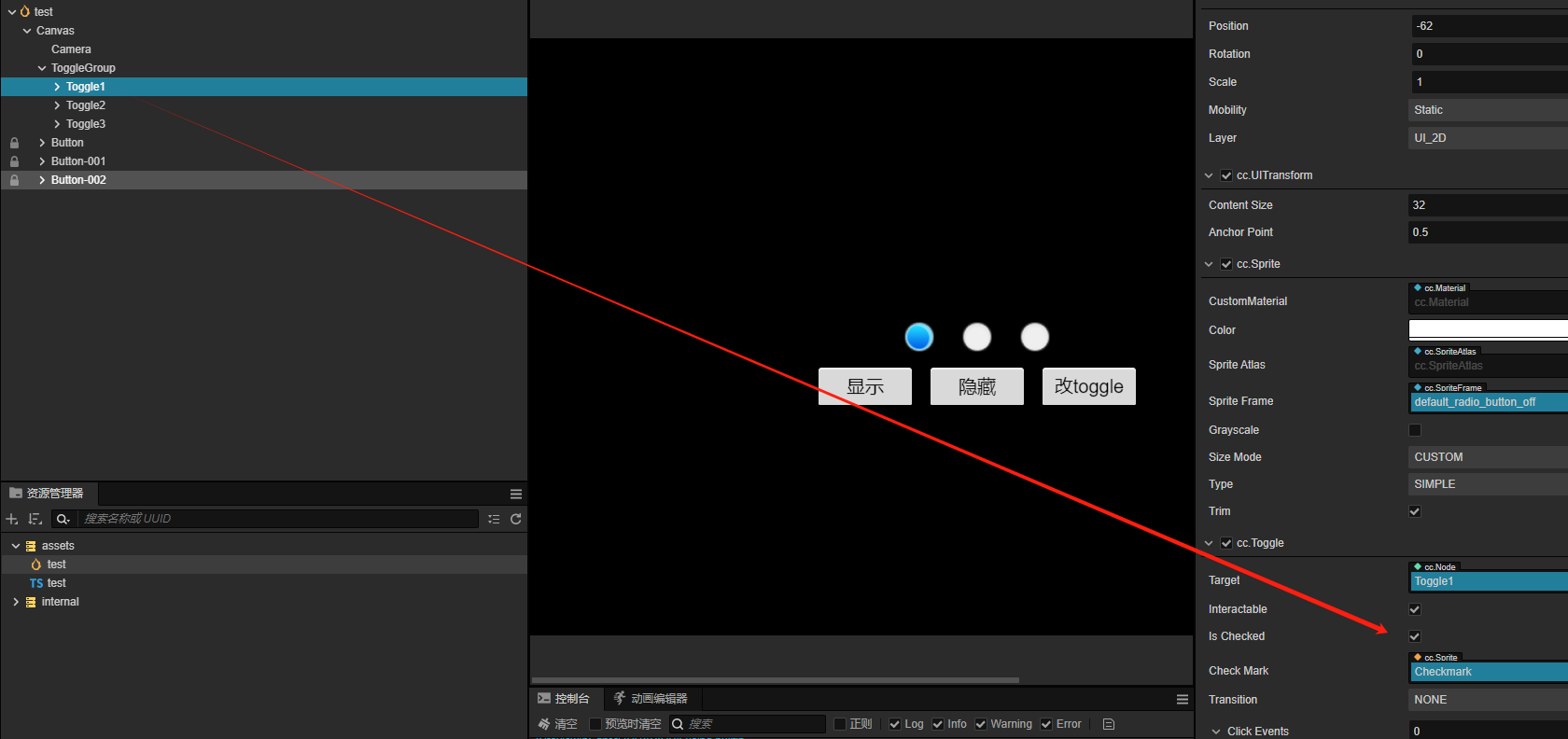This screenshot has height=739, width=1568.
Task: Expand the internal folder
Action: tap(16, 602)
